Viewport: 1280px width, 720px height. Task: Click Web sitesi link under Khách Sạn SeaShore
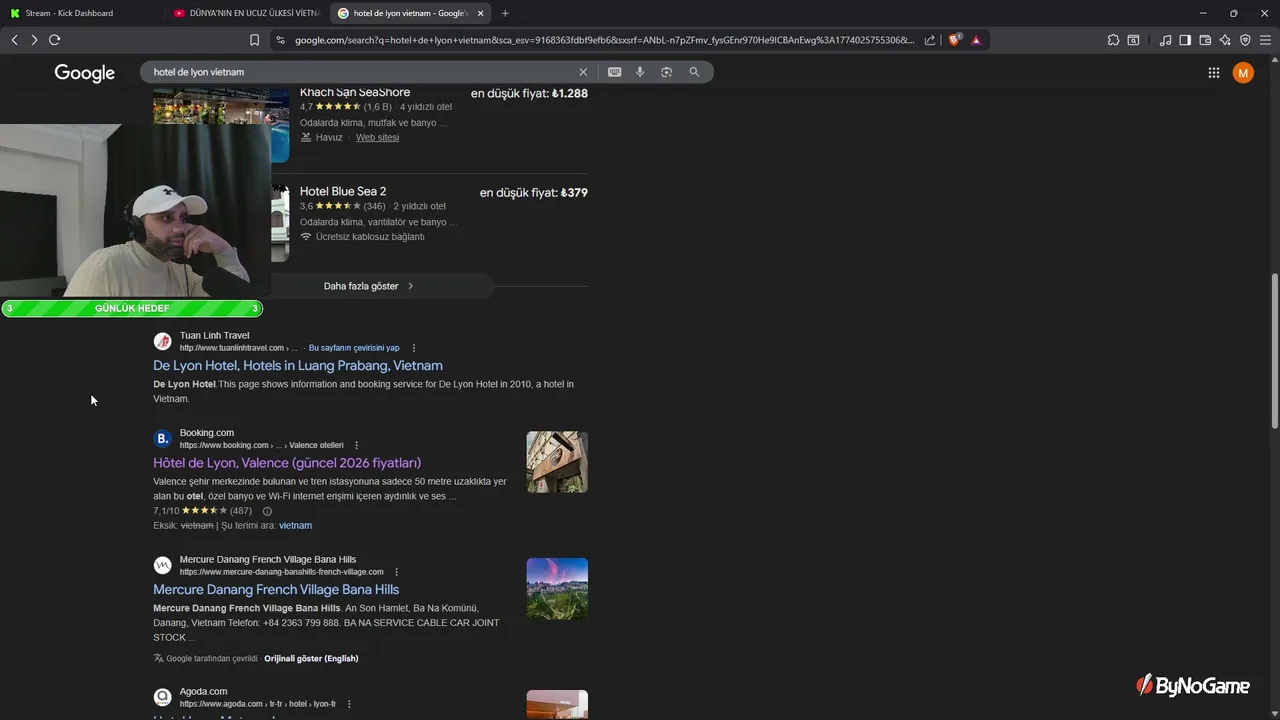(377, 138)
